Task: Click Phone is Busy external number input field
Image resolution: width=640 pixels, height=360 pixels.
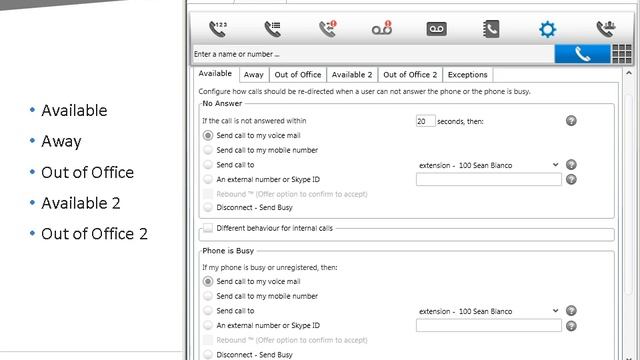Action: click(489, 325)
